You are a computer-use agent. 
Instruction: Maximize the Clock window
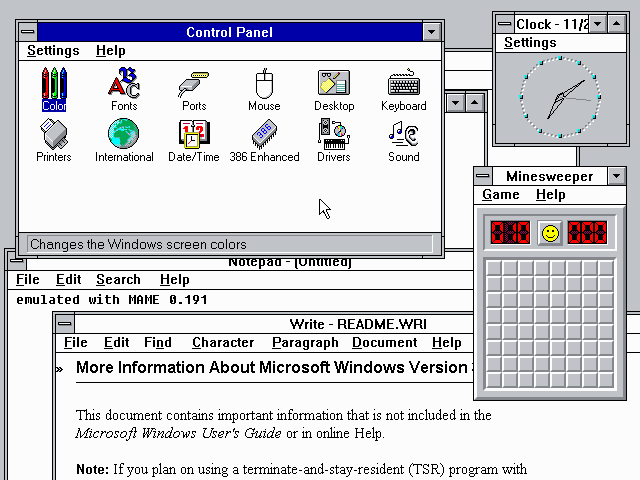pyautogui.click(x=616, y=24)
